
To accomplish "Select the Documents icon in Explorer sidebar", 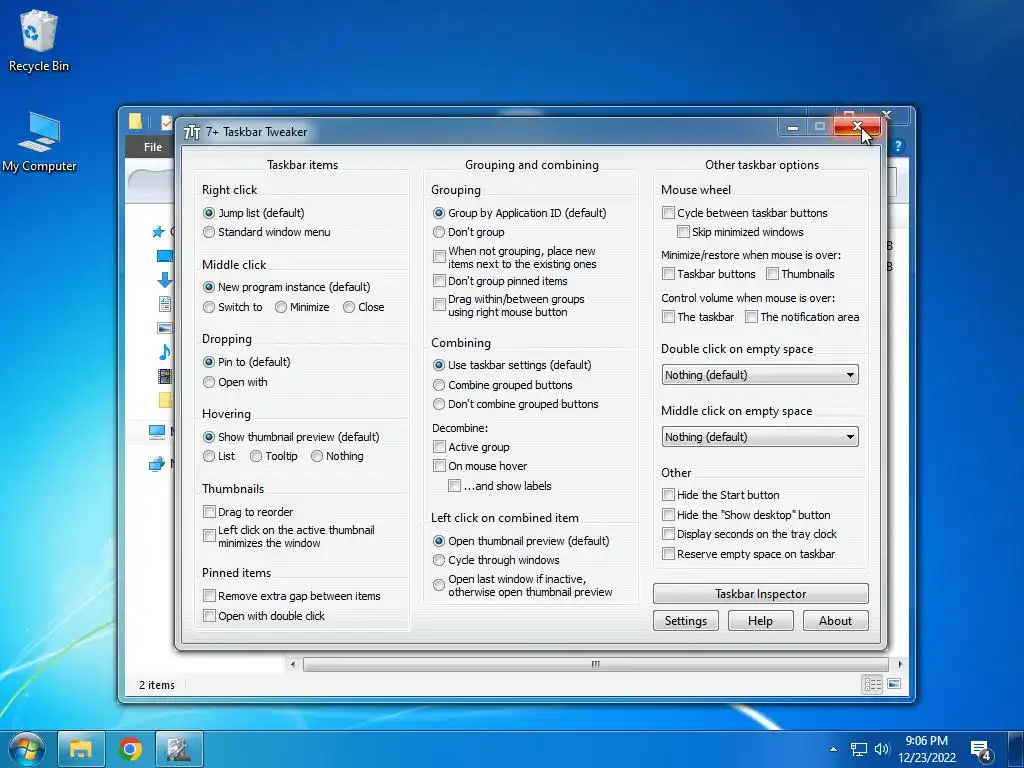I will point(165,304).
